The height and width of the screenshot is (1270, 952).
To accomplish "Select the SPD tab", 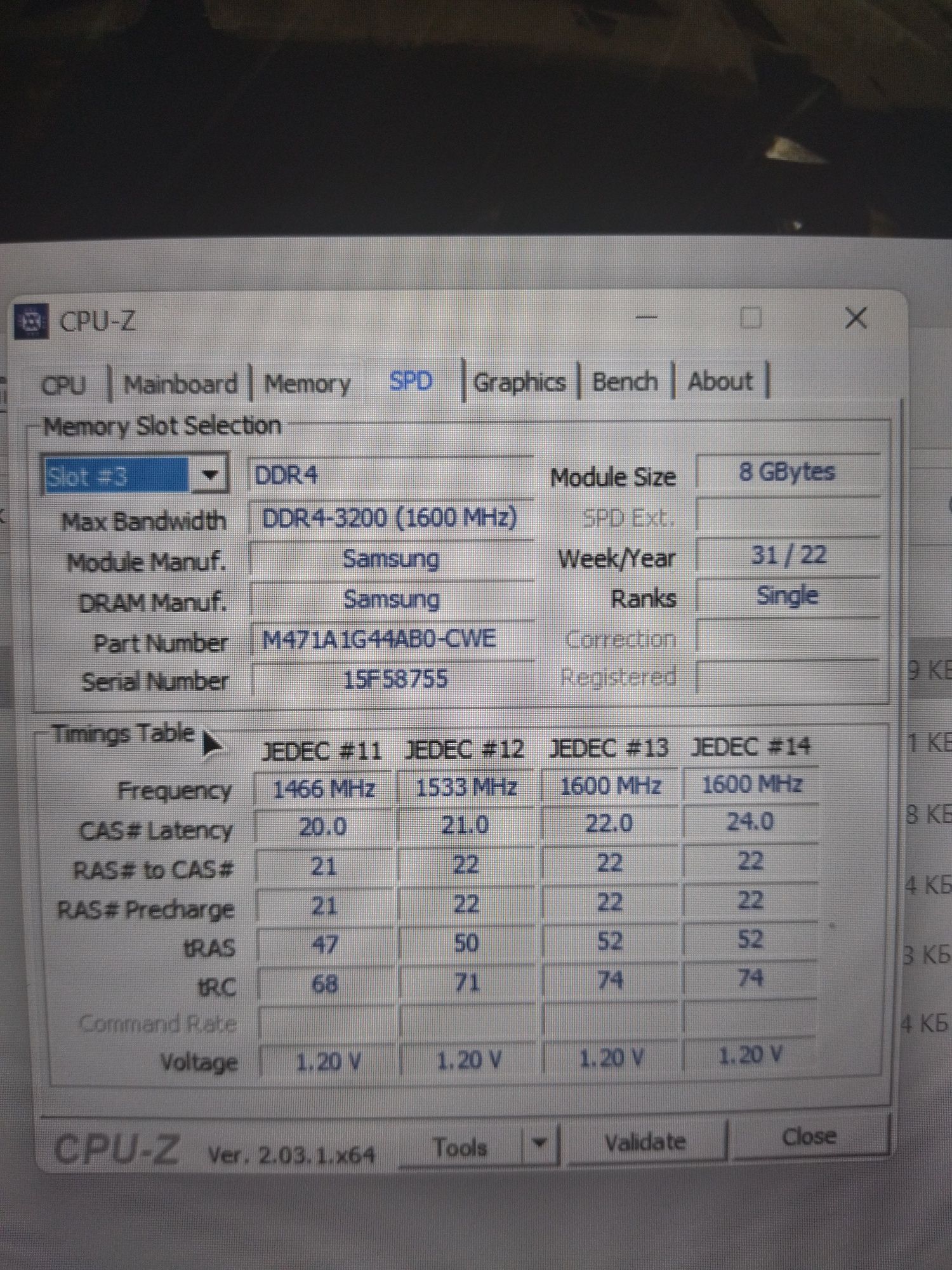I will tap(411, 381).
